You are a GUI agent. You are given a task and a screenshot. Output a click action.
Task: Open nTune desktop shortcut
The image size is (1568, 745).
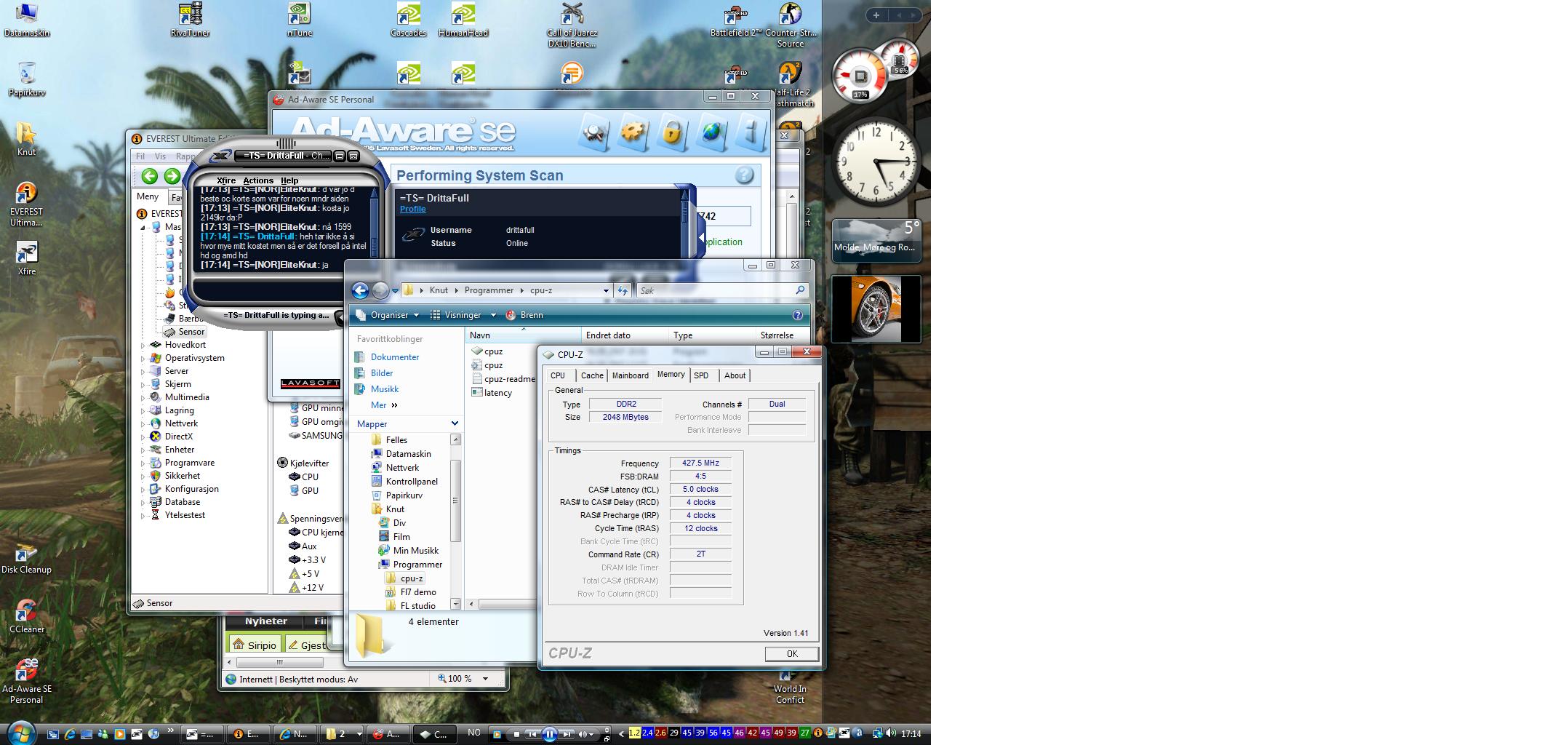coord(300,20)
